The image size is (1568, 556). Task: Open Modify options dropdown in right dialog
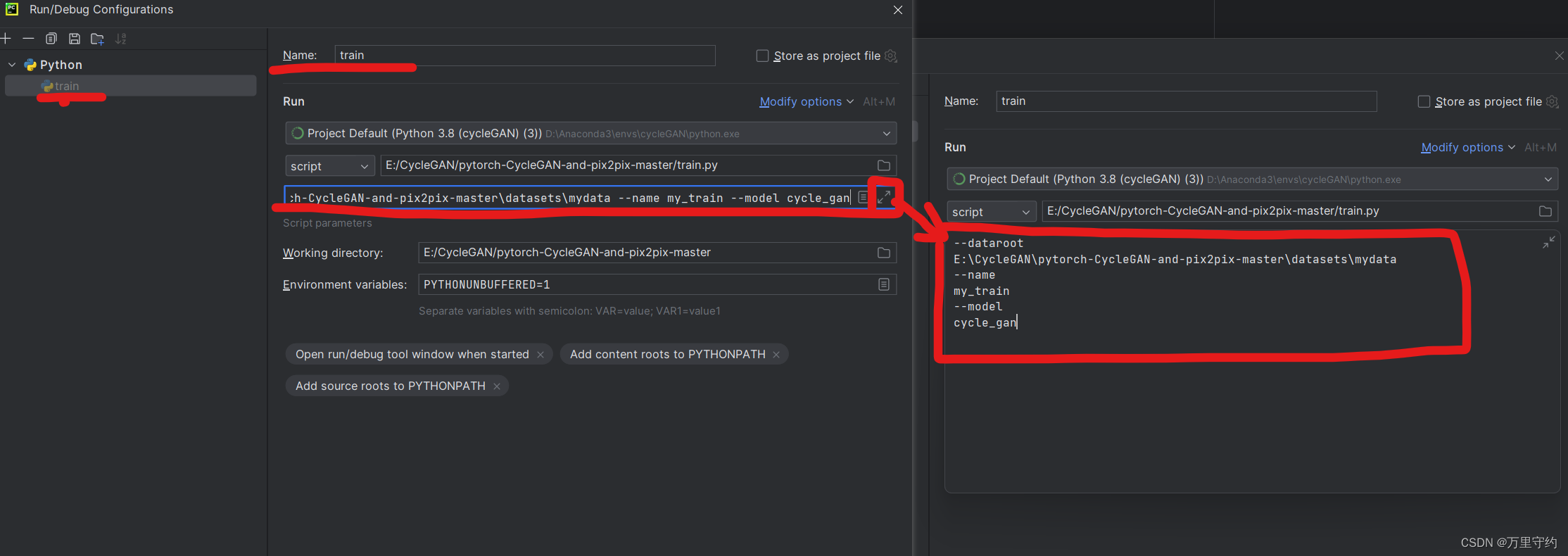pyautogui.click(x=1468, y=147)
